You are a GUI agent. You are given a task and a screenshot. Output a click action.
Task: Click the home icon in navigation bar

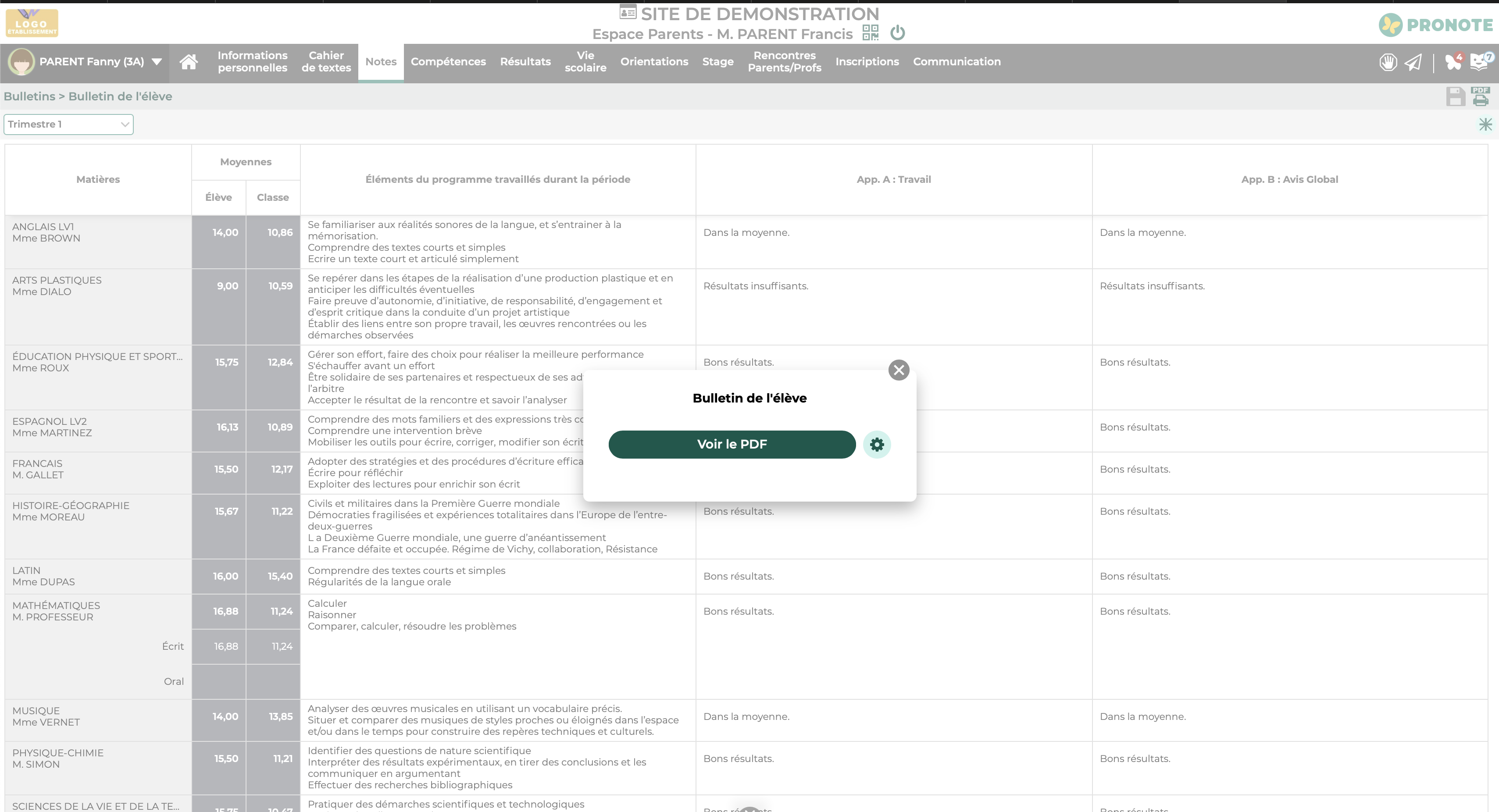pos(189,62)
